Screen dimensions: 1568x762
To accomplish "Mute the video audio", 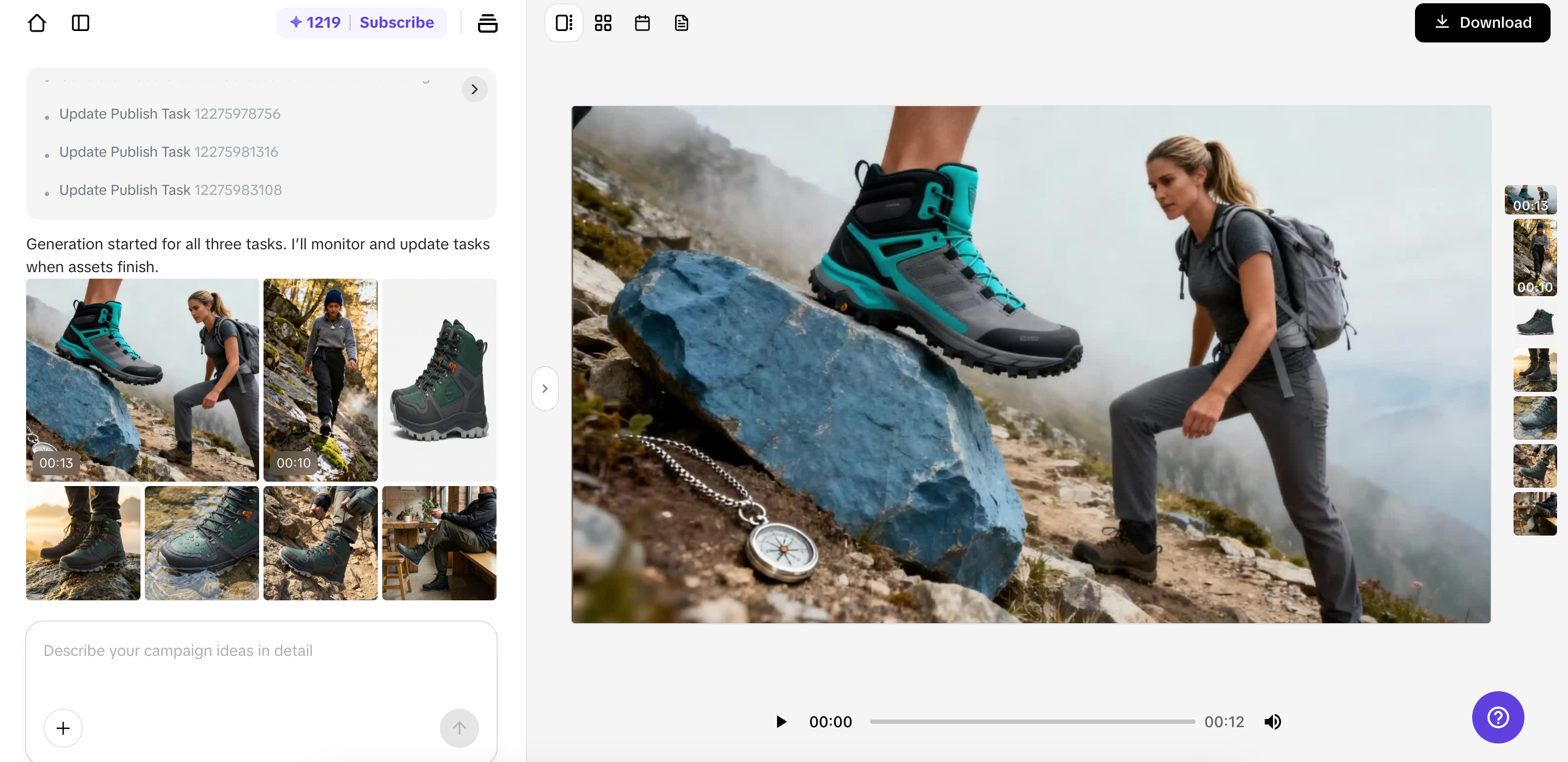I will coord(1273,721).
